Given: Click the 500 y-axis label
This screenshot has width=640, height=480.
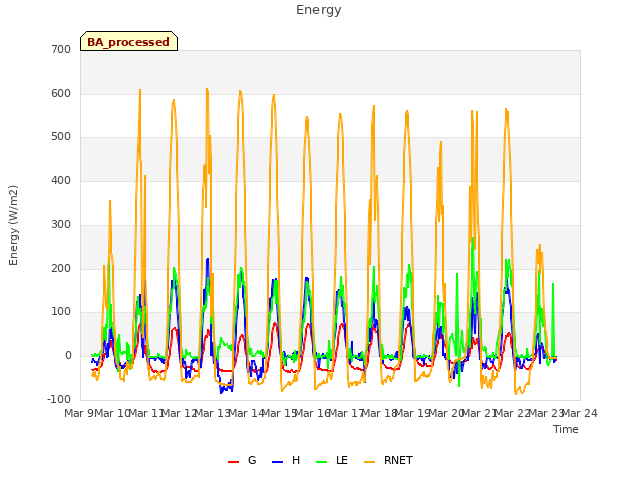Looking at the screenshot, I should 61,137.
